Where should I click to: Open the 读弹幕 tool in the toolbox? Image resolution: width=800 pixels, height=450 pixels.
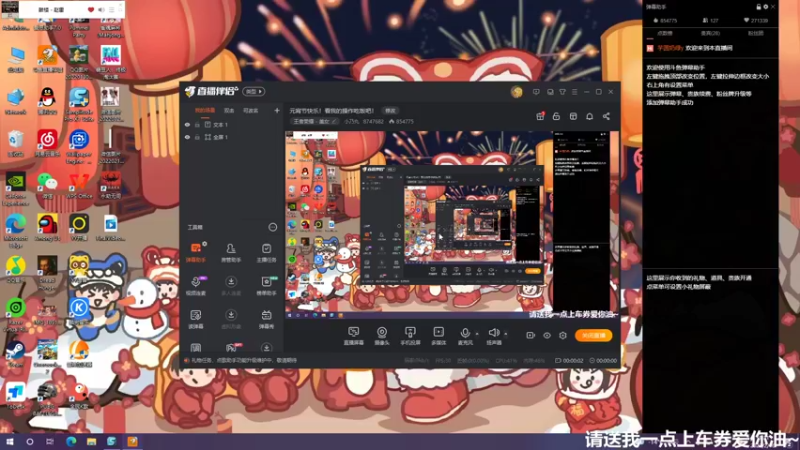196,319
